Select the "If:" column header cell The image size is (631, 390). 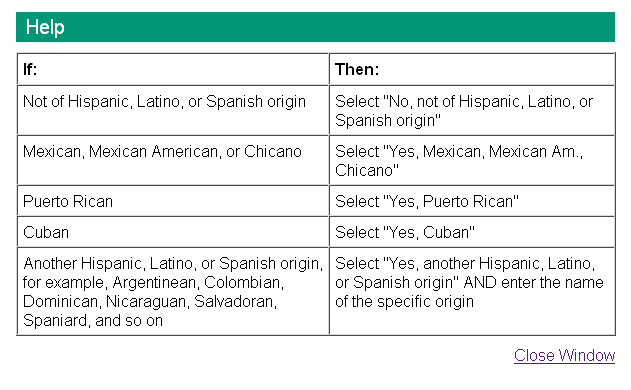(173, 69)
